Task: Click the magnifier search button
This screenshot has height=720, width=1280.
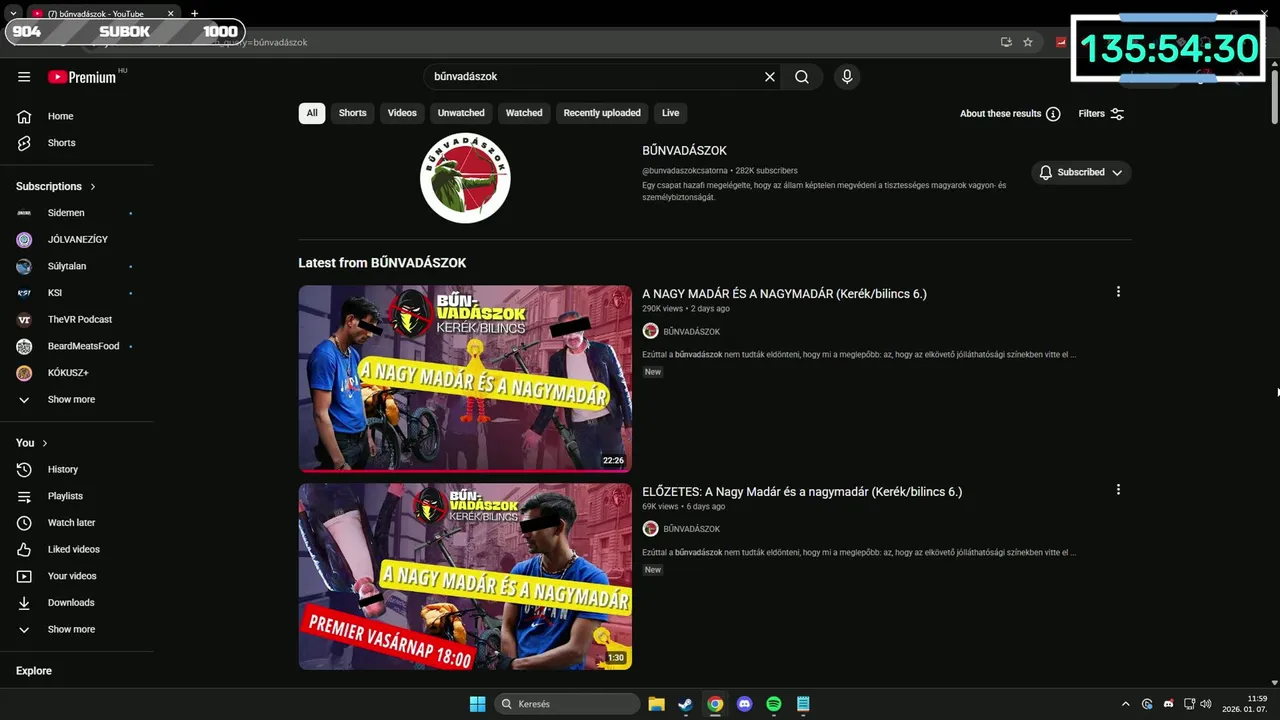Action: pos(802,77)
